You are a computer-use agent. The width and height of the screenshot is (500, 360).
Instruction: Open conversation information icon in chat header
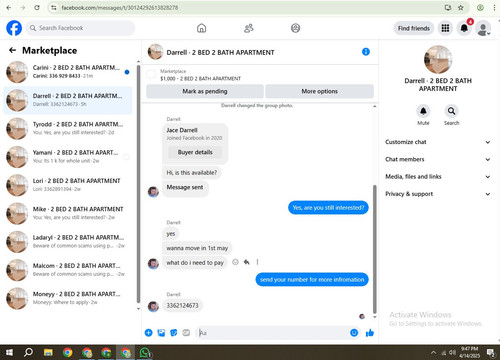click(x=366, y=52)
